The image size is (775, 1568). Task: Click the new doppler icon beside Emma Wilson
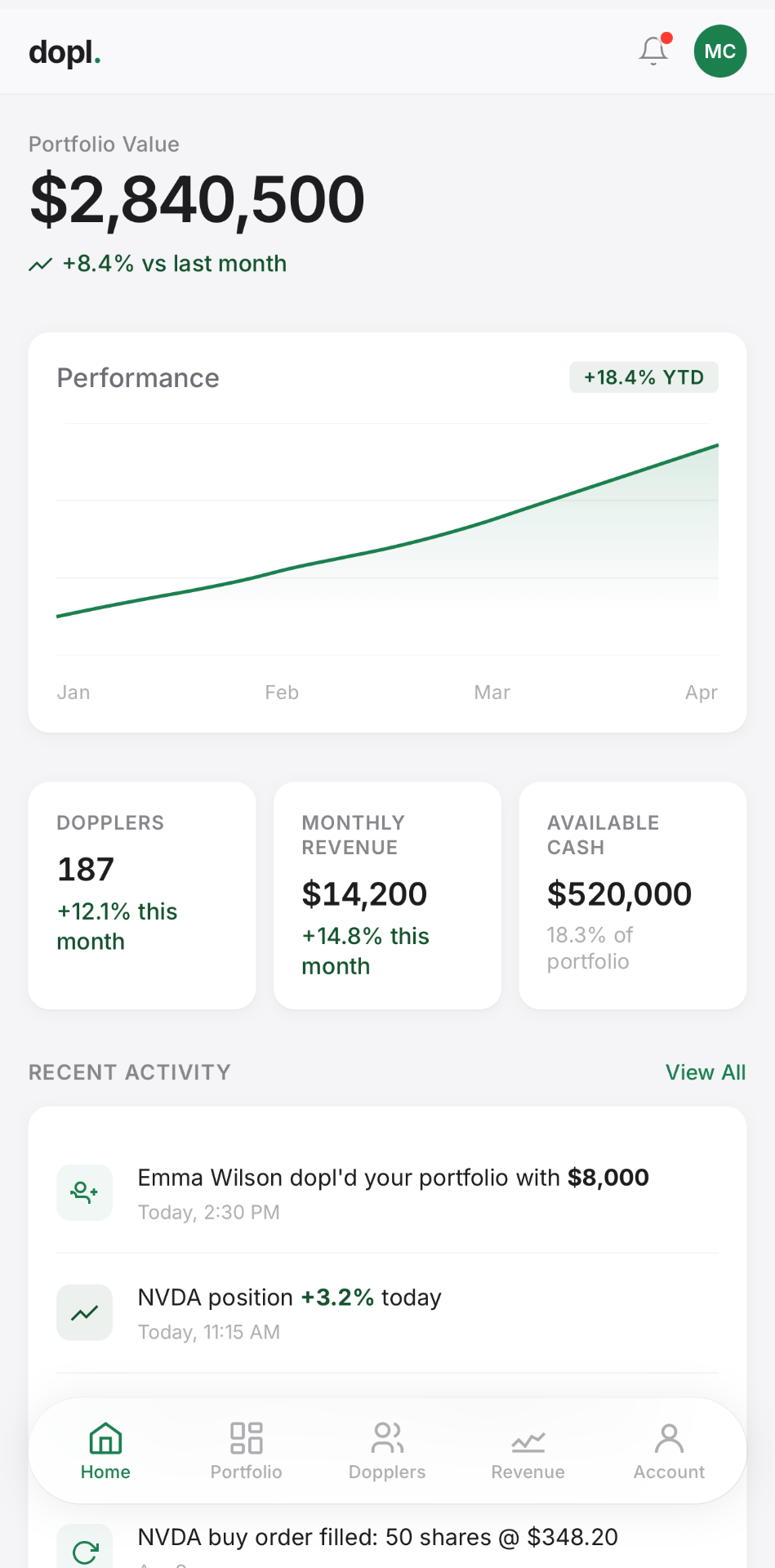click(x=85, y=1192)
